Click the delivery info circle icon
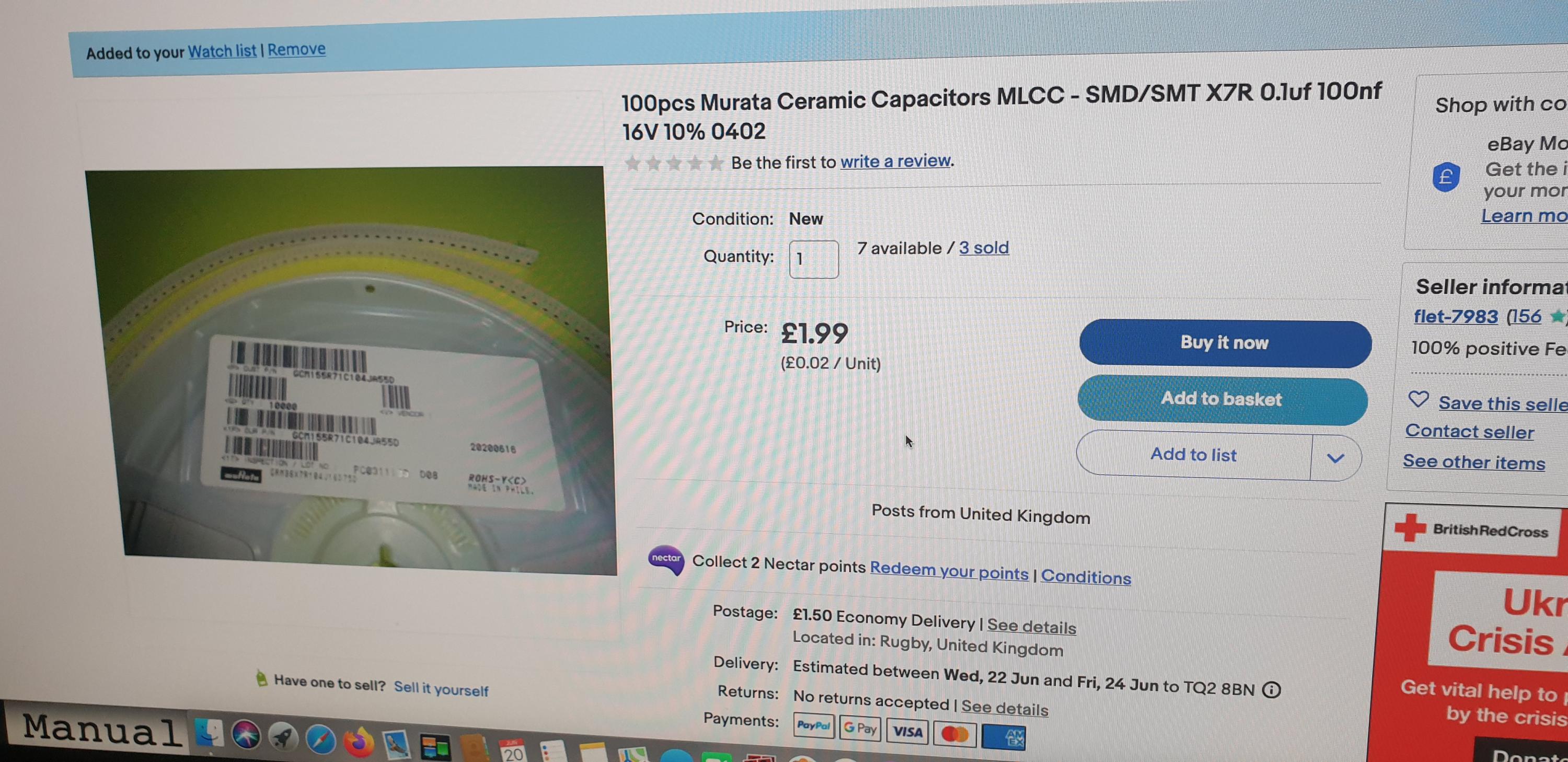1568x762 pixels. (x=1271, y=689)
